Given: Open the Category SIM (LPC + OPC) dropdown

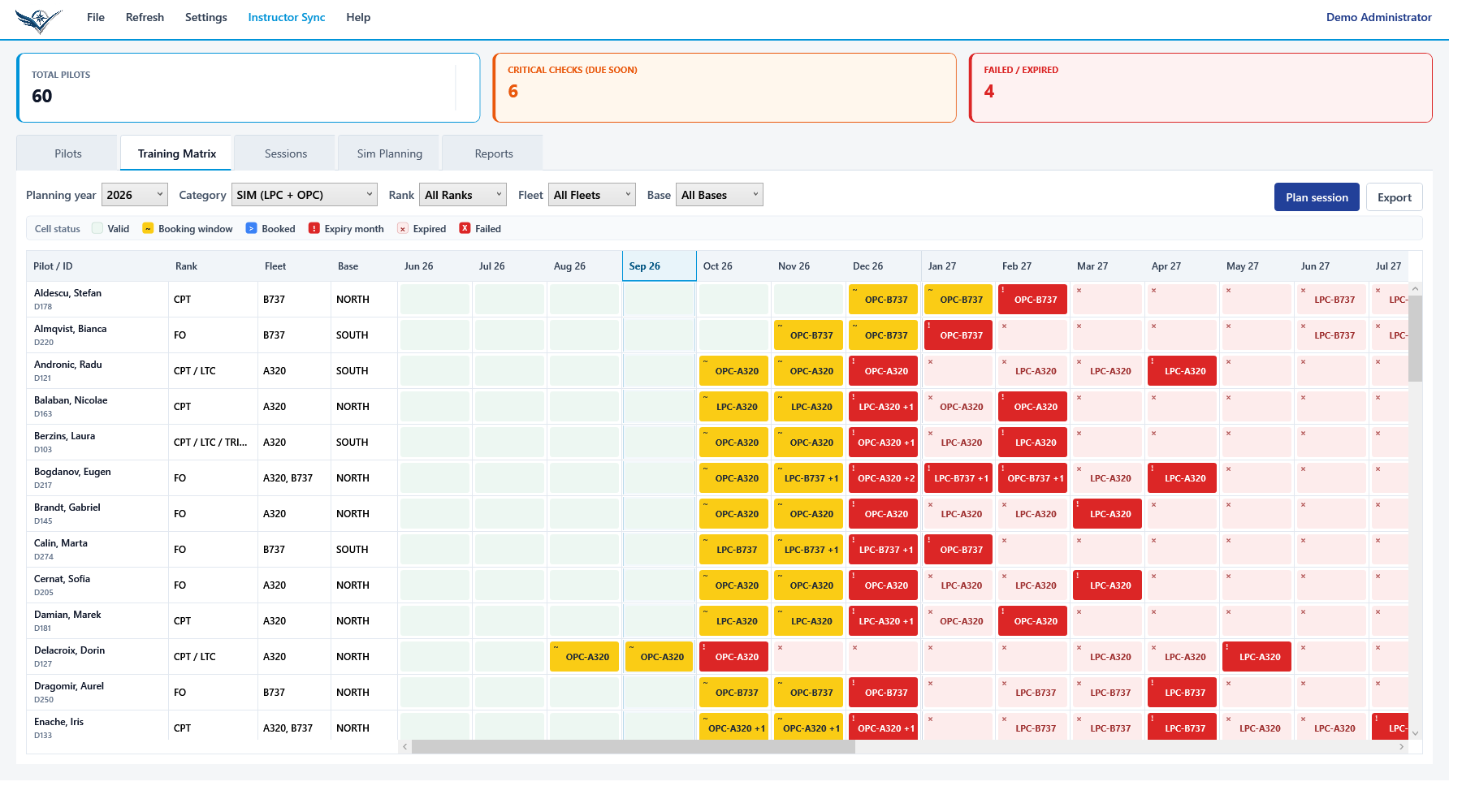Looking at the screenshot, I should click(x=305, y=195).
